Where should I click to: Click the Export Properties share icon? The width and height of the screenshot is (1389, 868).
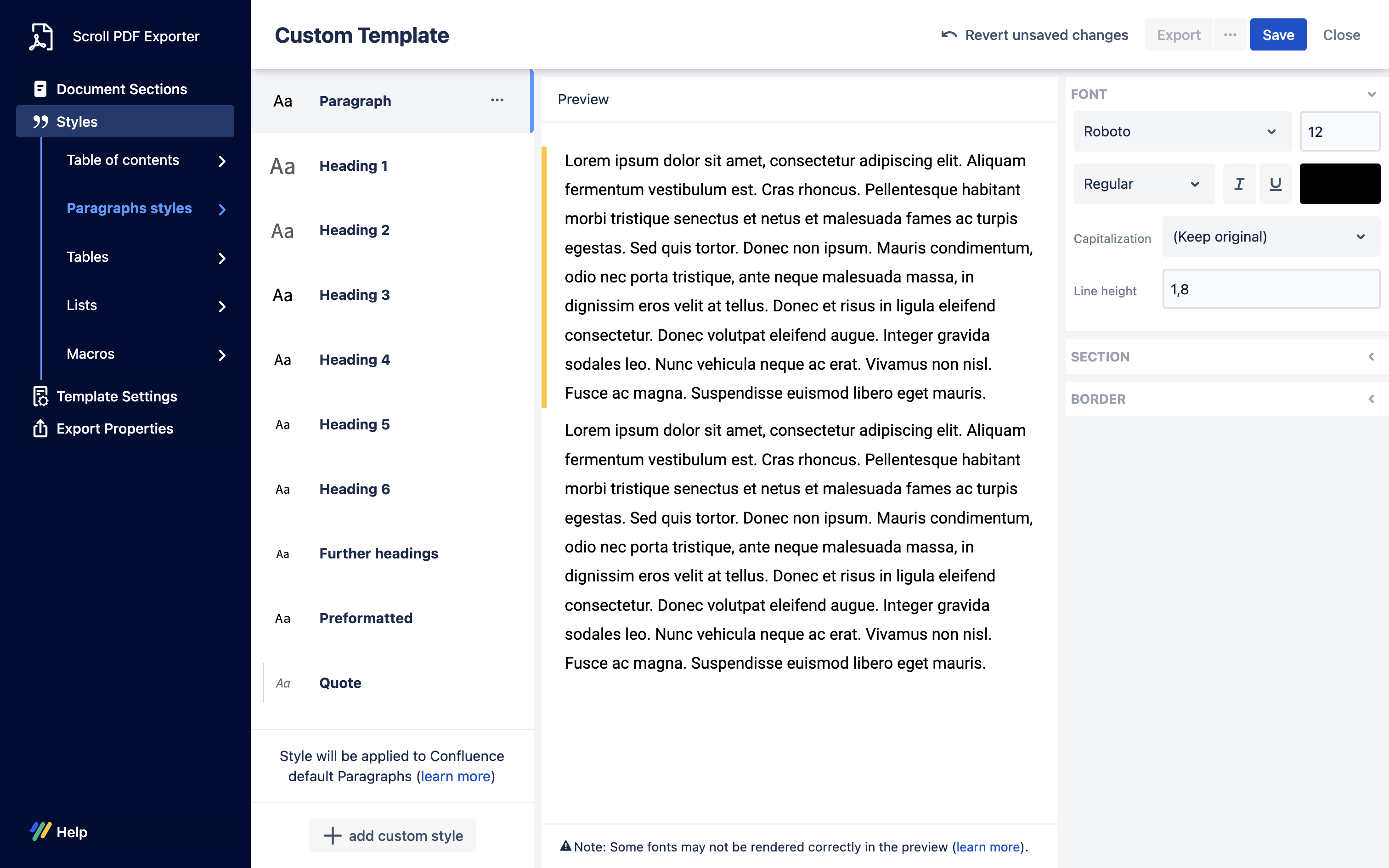tap(40, 428)
